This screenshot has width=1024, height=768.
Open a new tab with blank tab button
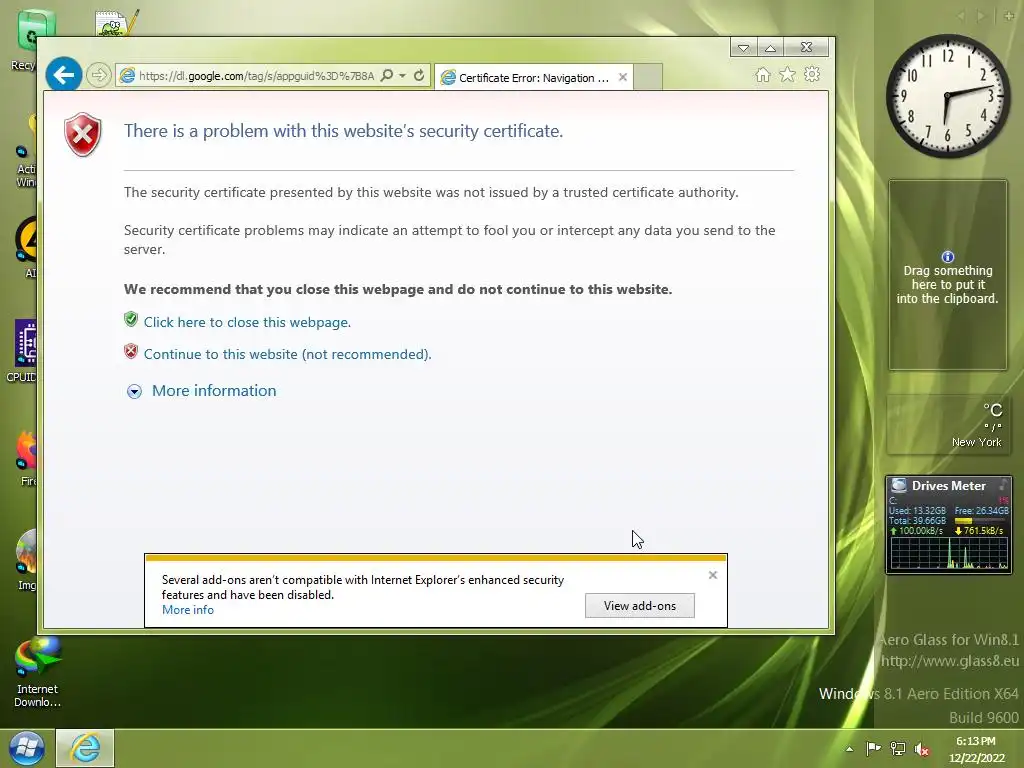point(648,77)
